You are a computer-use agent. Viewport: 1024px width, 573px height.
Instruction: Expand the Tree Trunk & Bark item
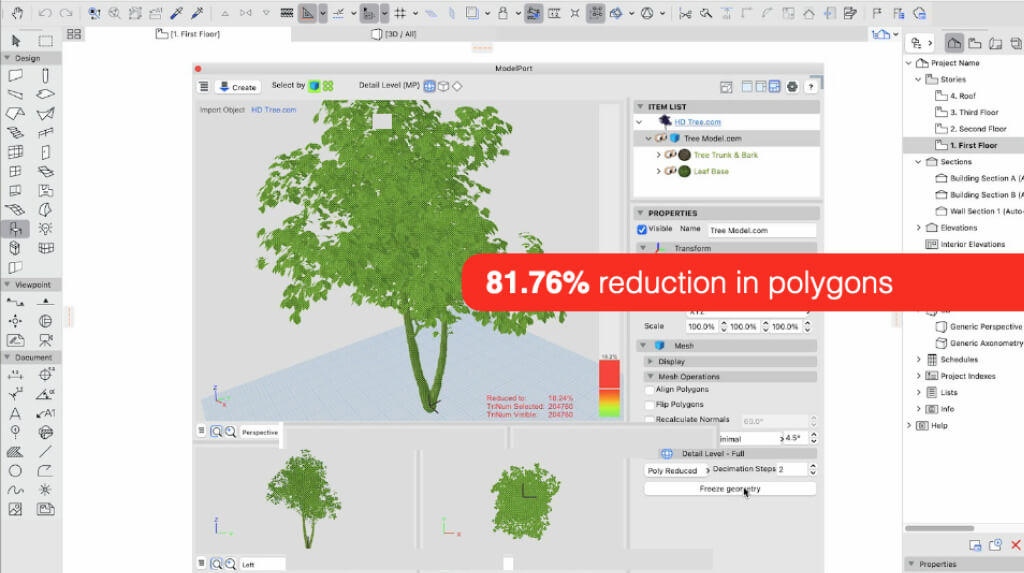659,155
